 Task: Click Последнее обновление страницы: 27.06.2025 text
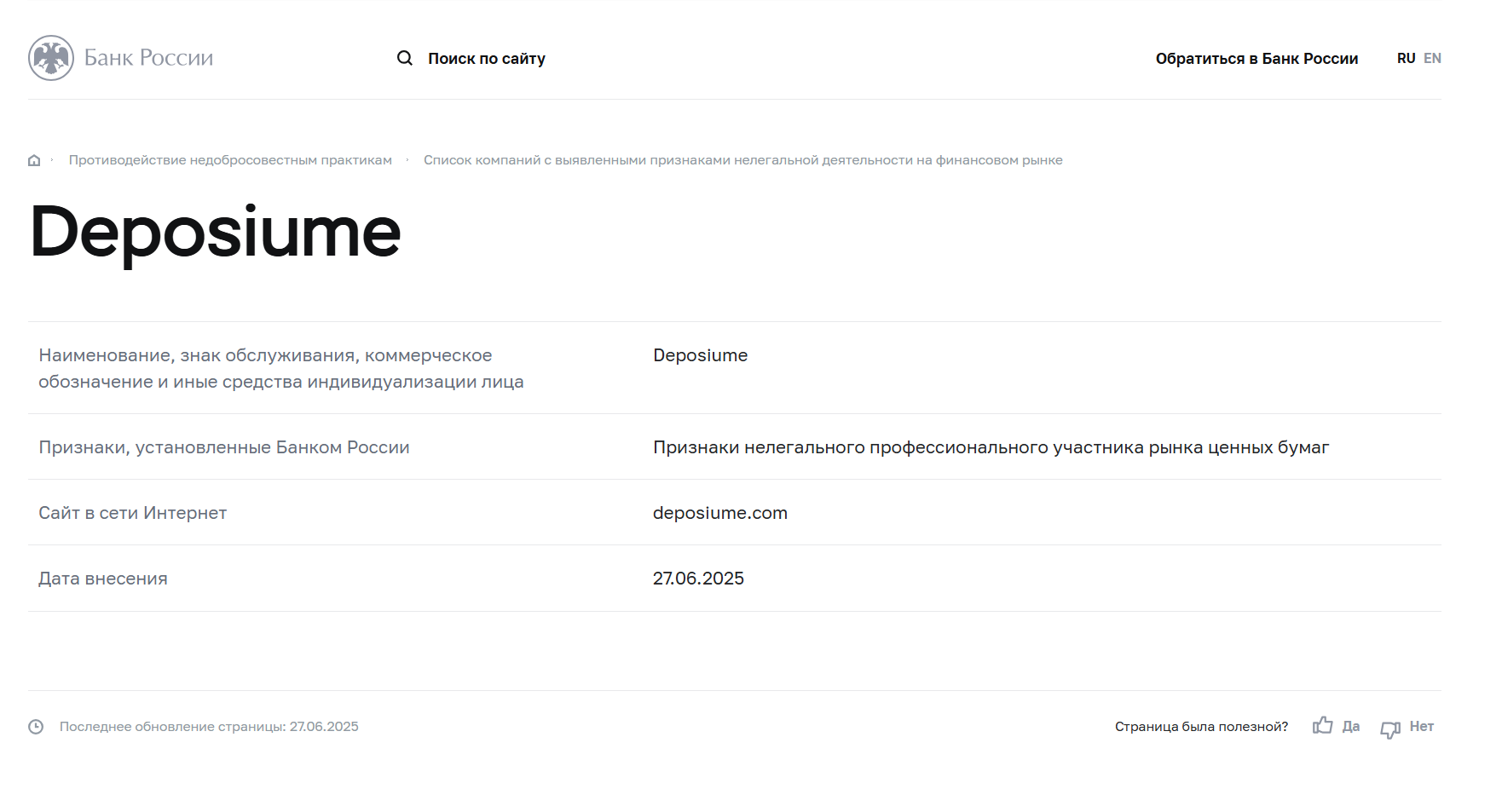tap(209, 727)
